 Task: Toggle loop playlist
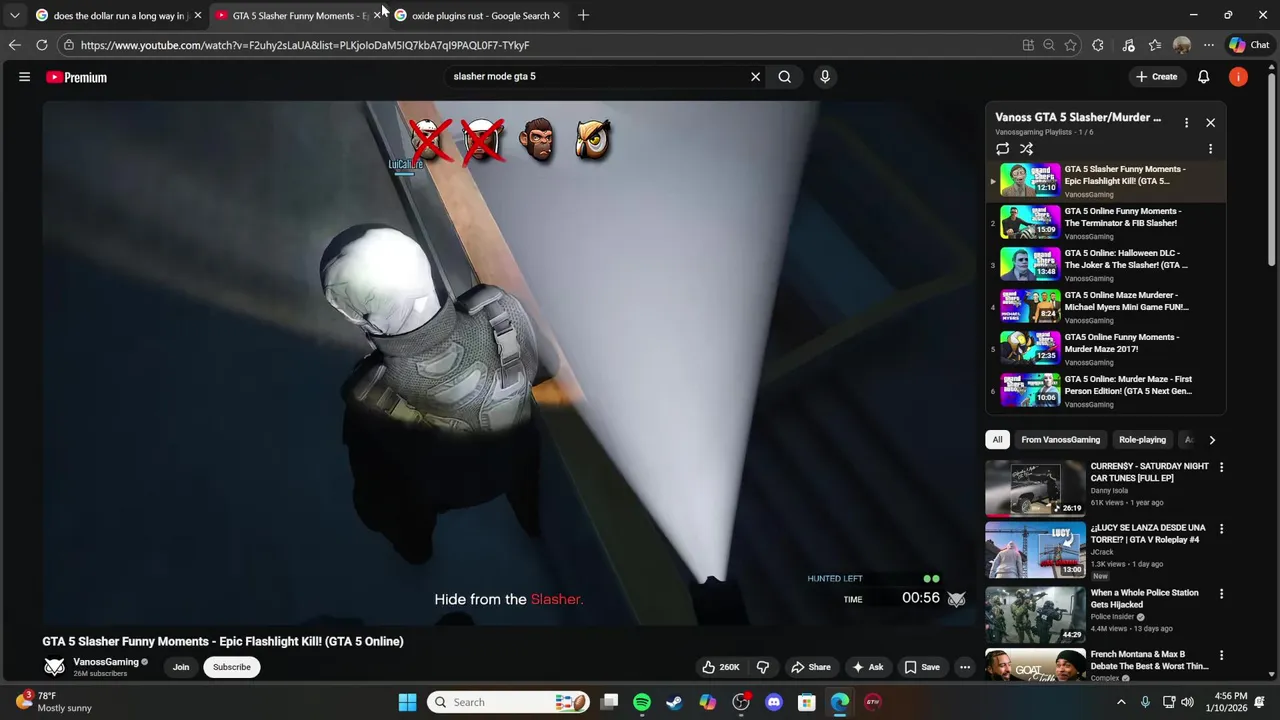tap(1002, 149)
